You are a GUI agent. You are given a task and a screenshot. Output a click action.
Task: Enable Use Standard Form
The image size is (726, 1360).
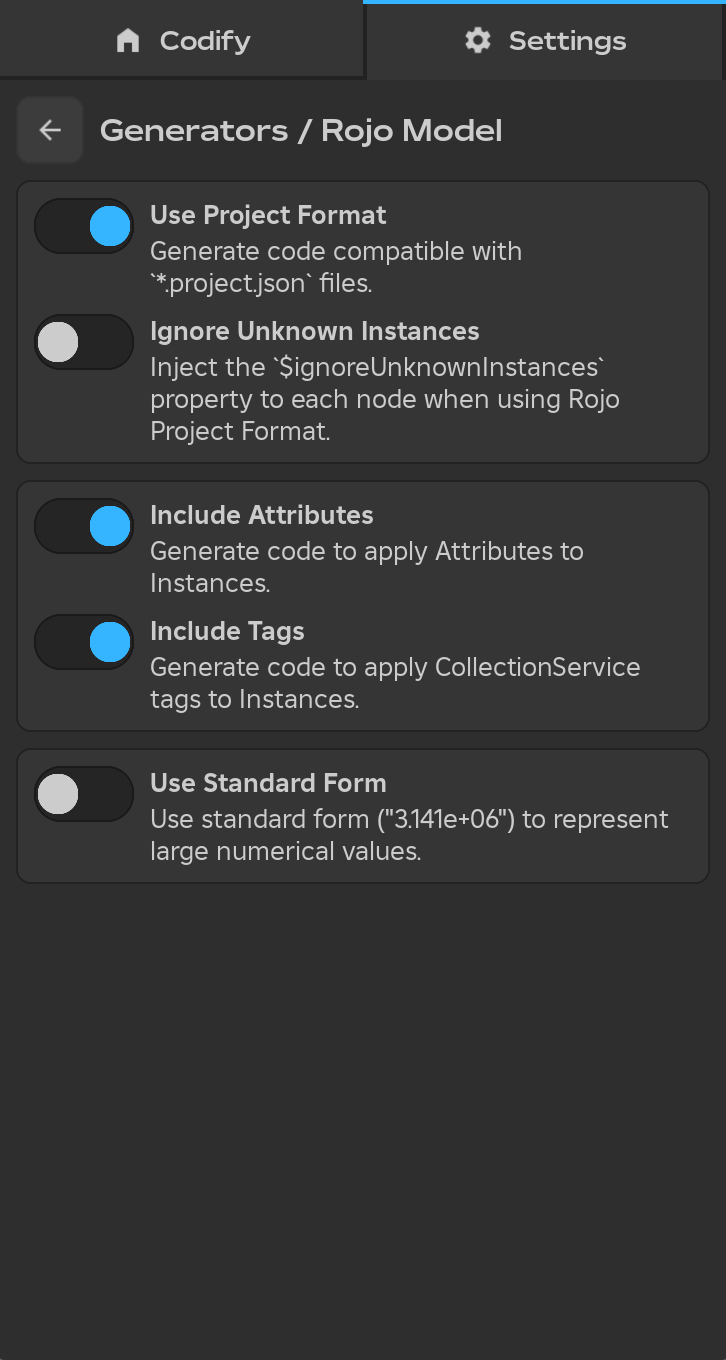pos(83,793)
